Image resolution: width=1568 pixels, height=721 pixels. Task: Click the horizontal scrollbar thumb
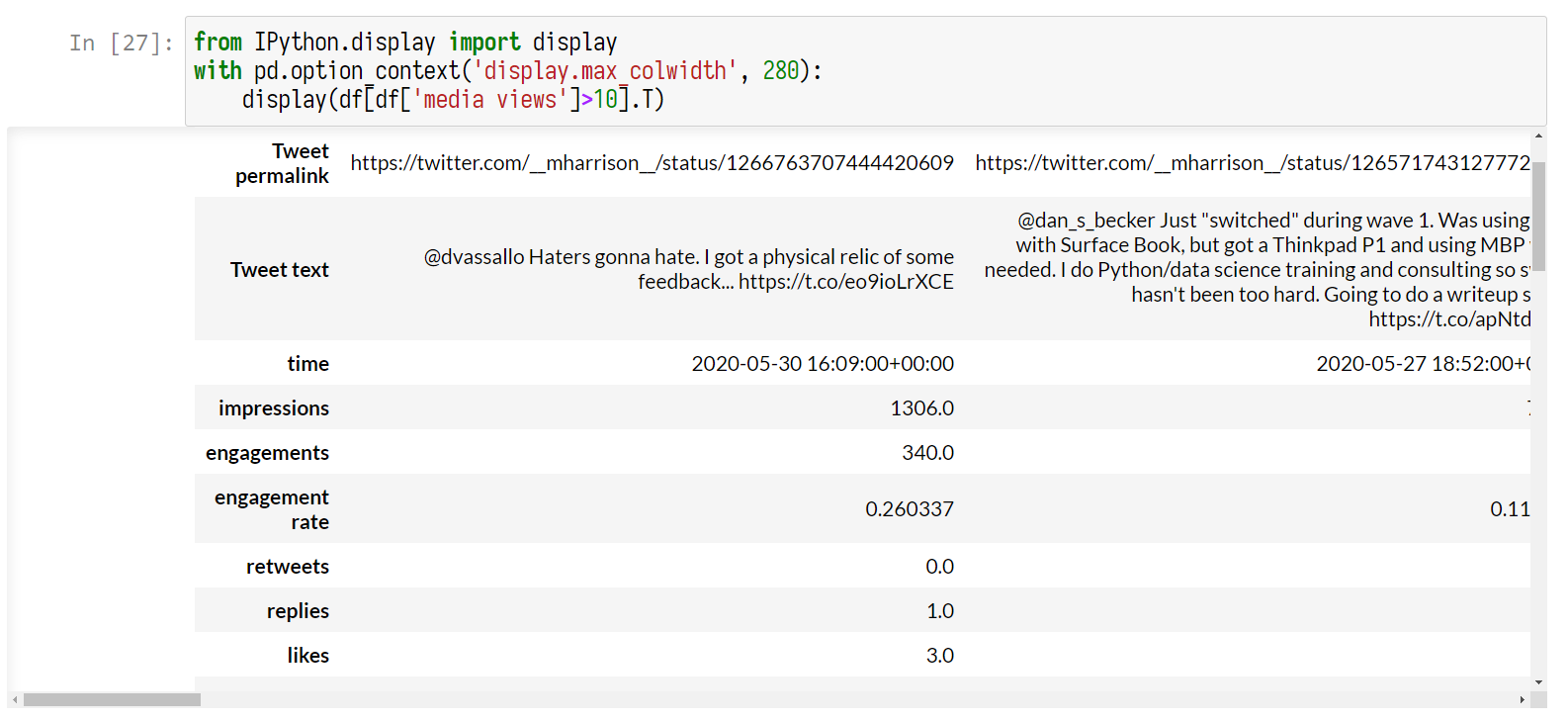(x=112, y=700)
